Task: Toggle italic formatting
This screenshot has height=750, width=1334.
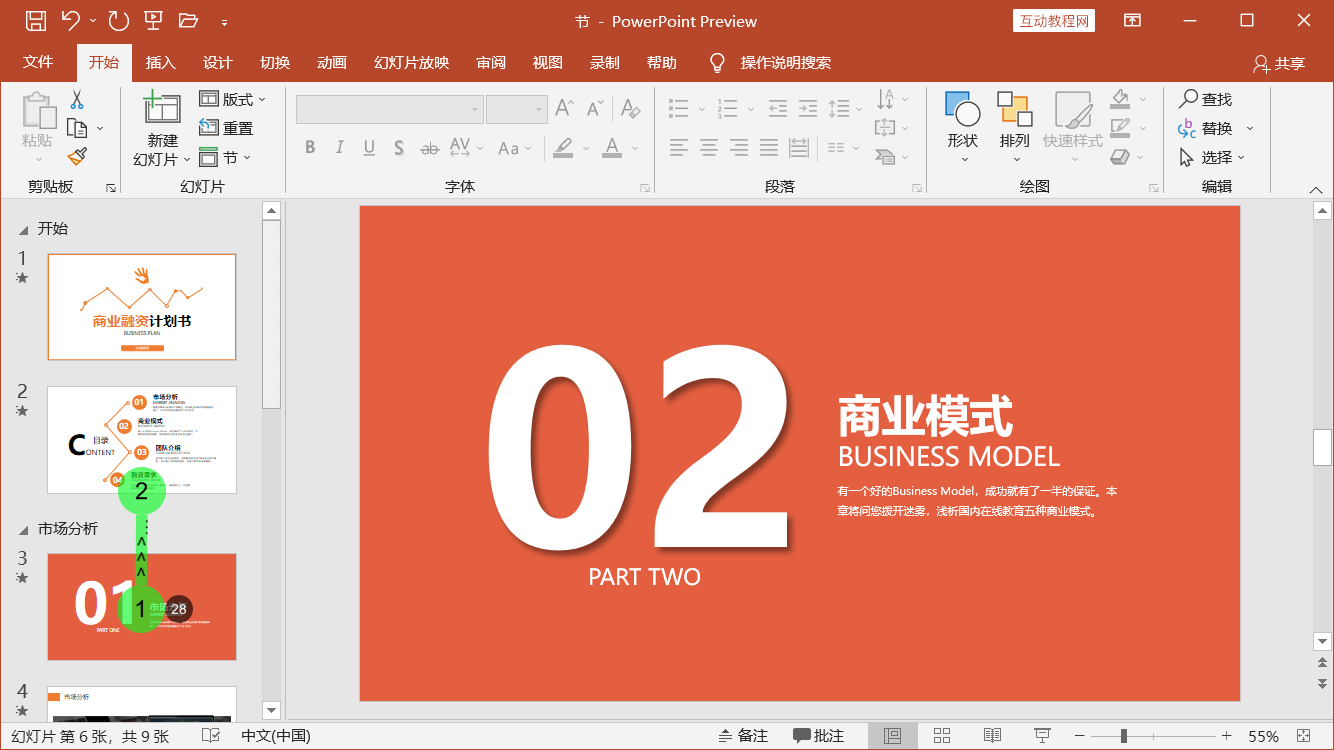Action: point(339,148)
